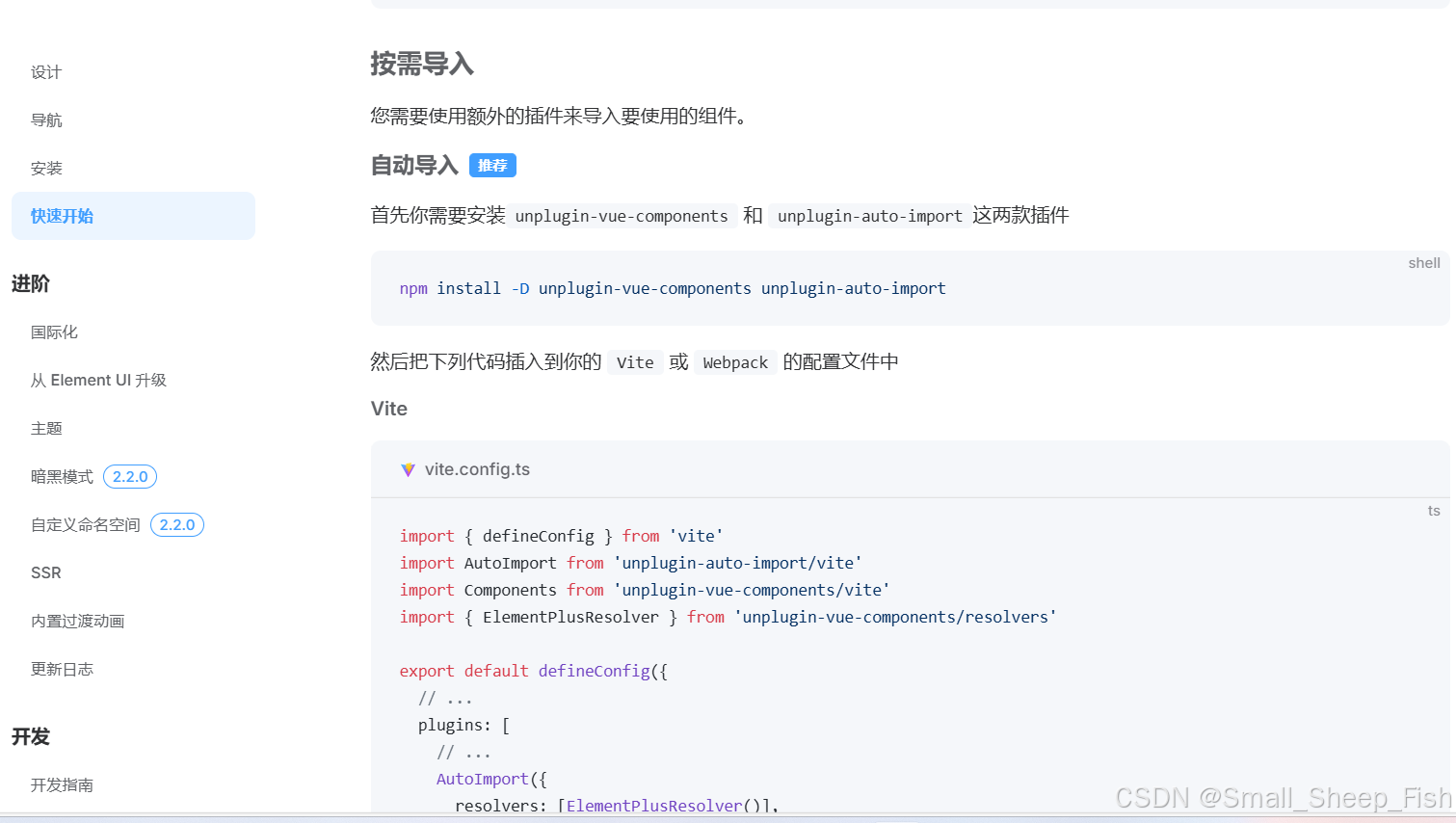Open the 安装 page from the sidebar
This screenshot has width=1456, height=823.
tap(46, 167)
